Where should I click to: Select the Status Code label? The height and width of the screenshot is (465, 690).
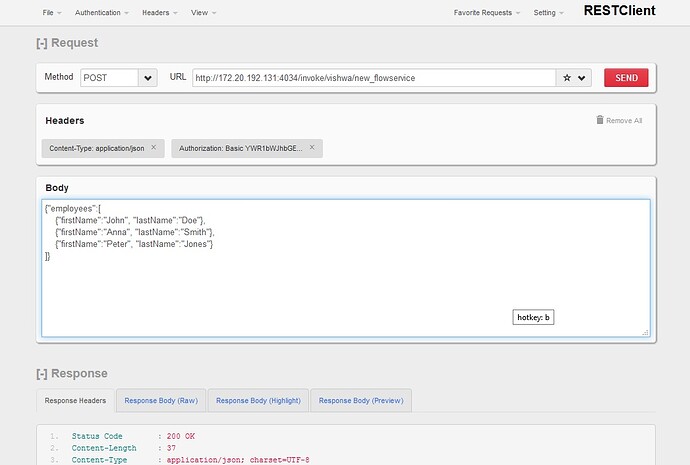(97, 436)
